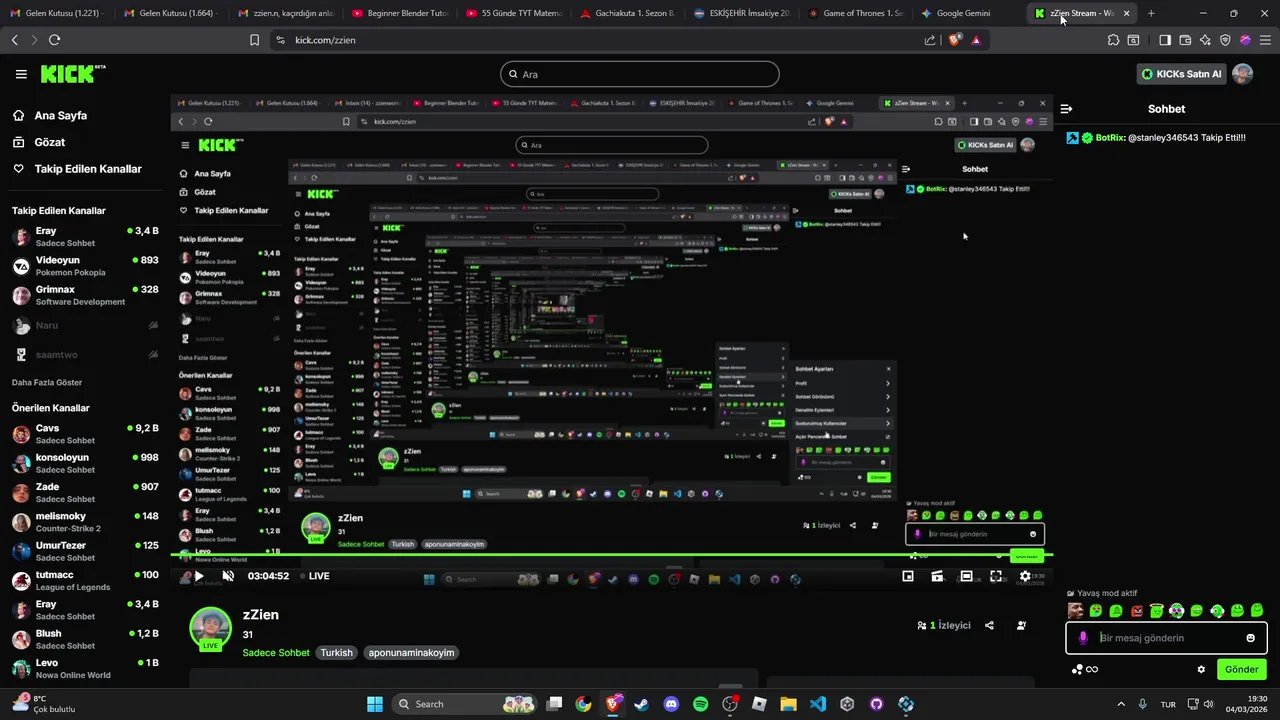Open Brave Wallet icon

[1185, 40]
